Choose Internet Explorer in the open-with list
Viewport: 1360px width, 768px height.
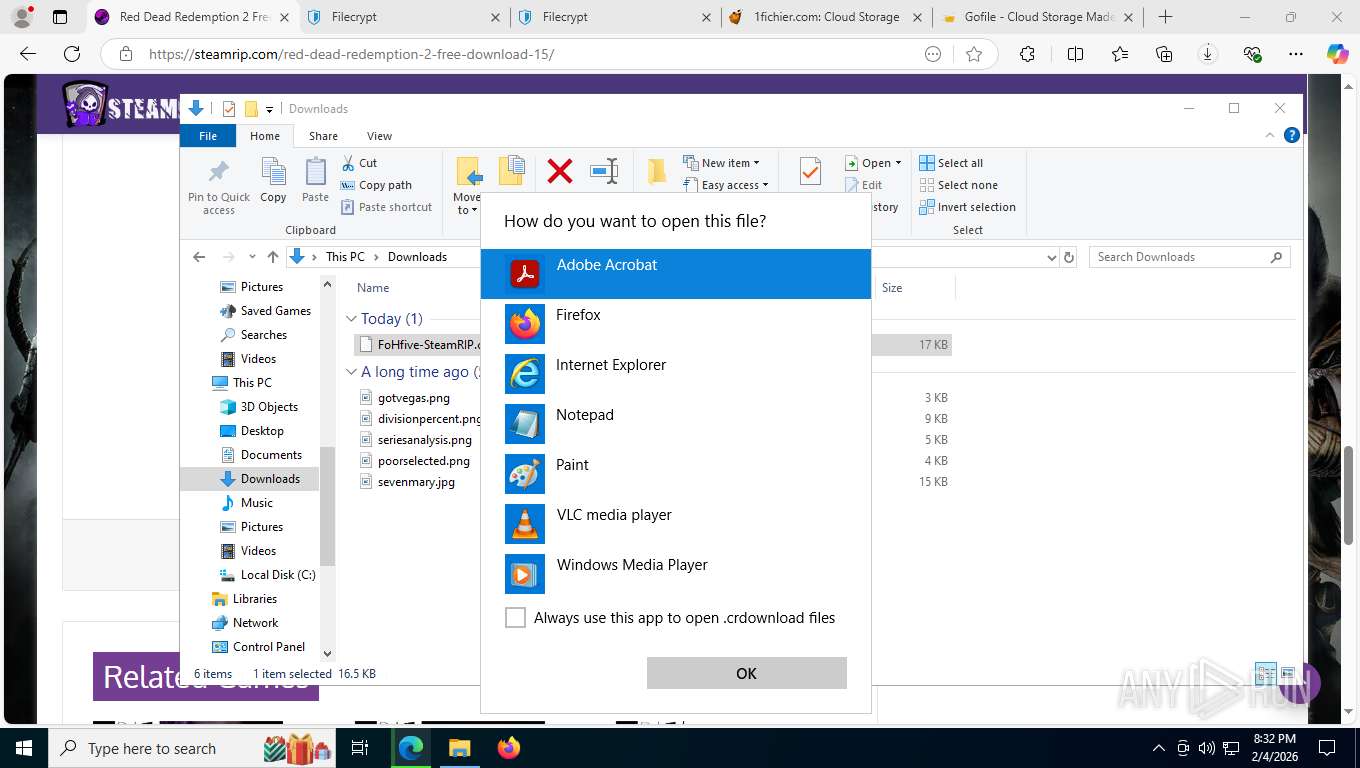tap(675, 373)
